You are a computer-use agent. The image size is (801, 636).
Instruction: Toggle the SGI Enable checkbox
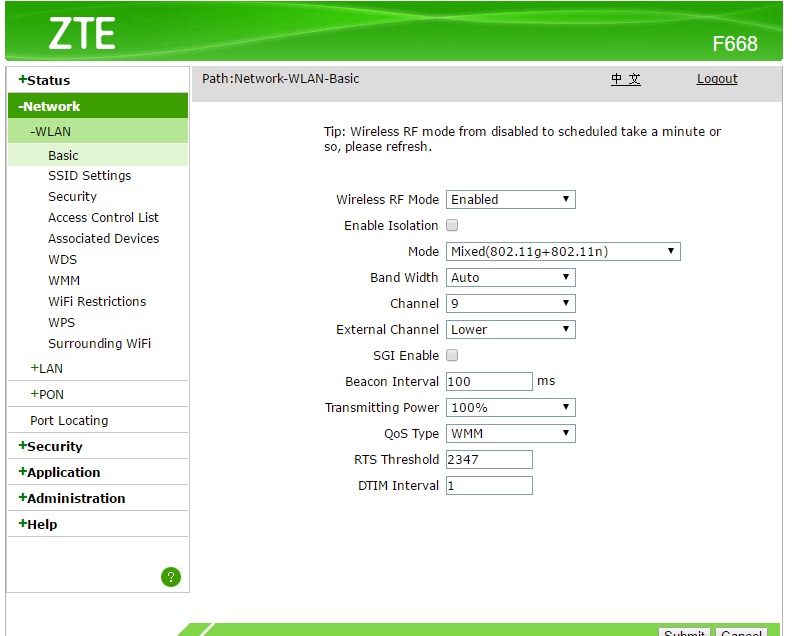point(452,355)
